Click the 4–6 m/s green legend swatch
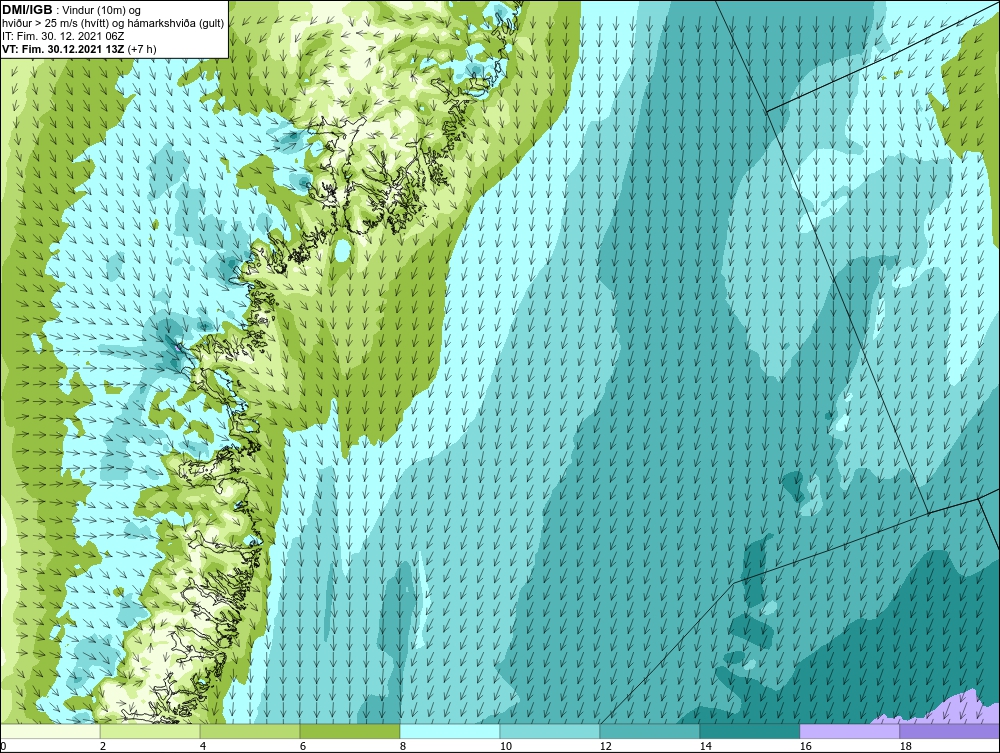This screenshot has width=1000, height=753. [250, 731]
